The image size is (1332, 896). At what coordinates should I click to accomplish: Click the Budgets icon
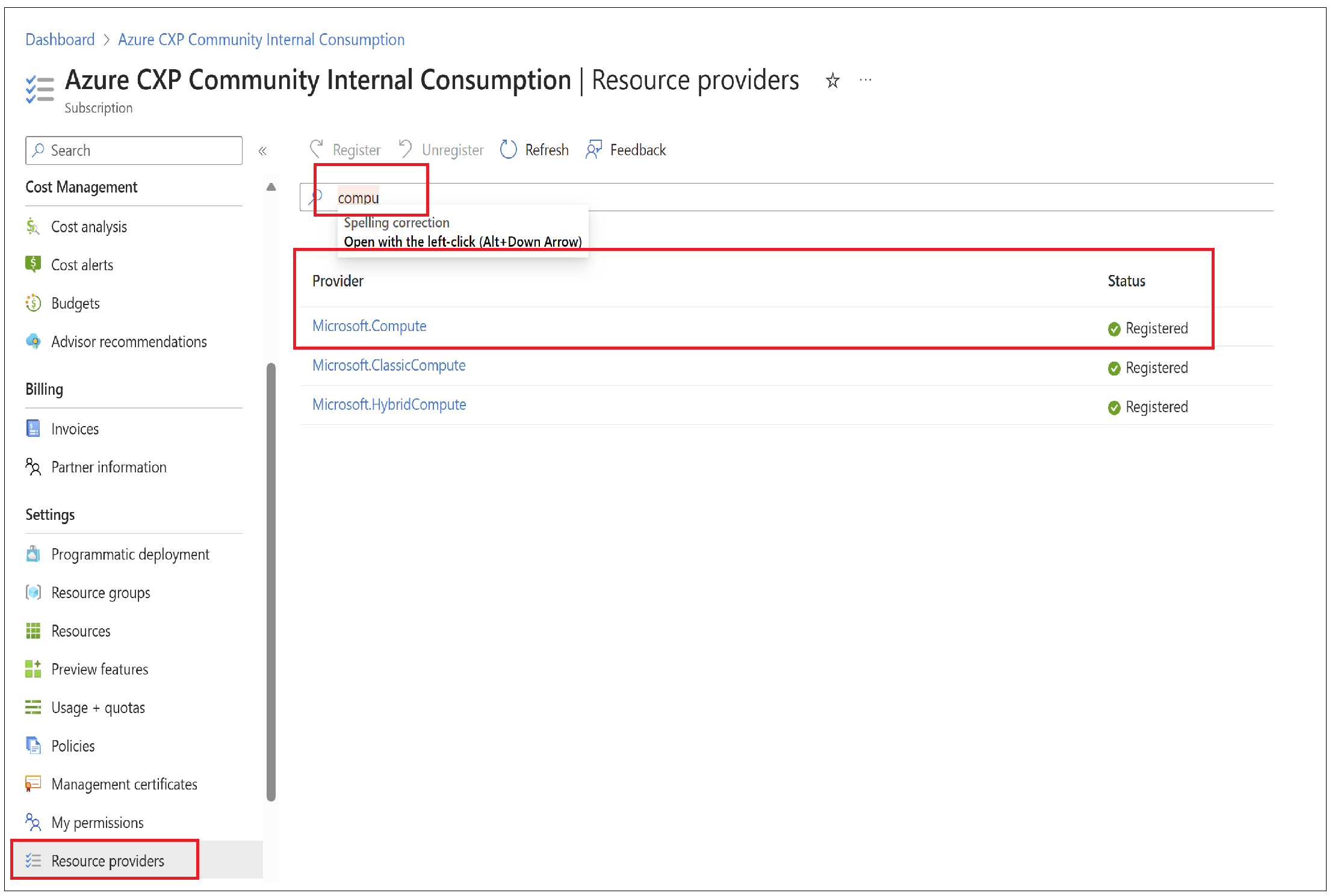pos(33,303)
